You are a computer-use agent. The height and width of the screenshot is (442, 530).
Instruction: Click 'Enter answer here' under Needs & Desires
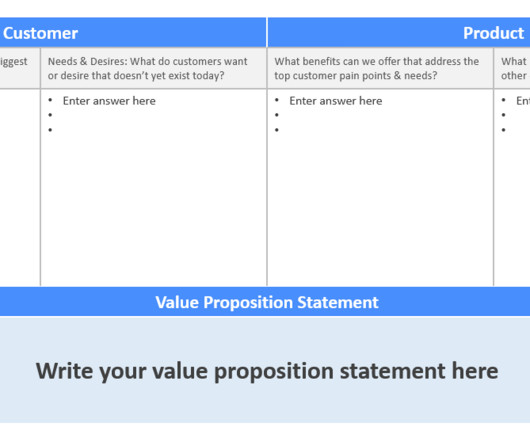coord(109,101)
